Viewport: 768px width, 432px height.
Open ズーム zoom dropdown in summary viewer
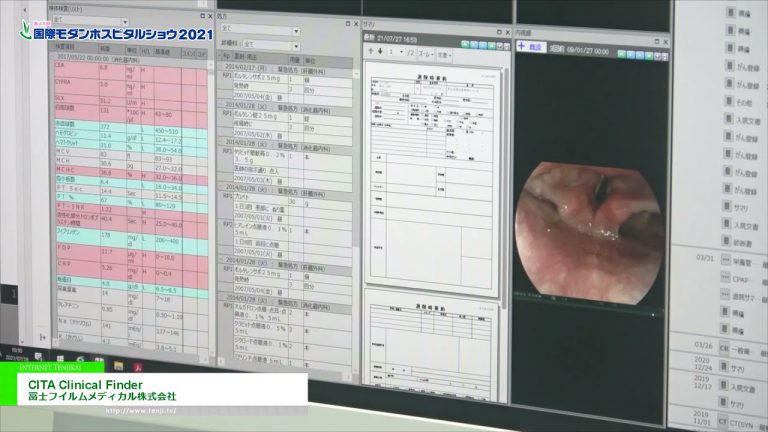426,54
